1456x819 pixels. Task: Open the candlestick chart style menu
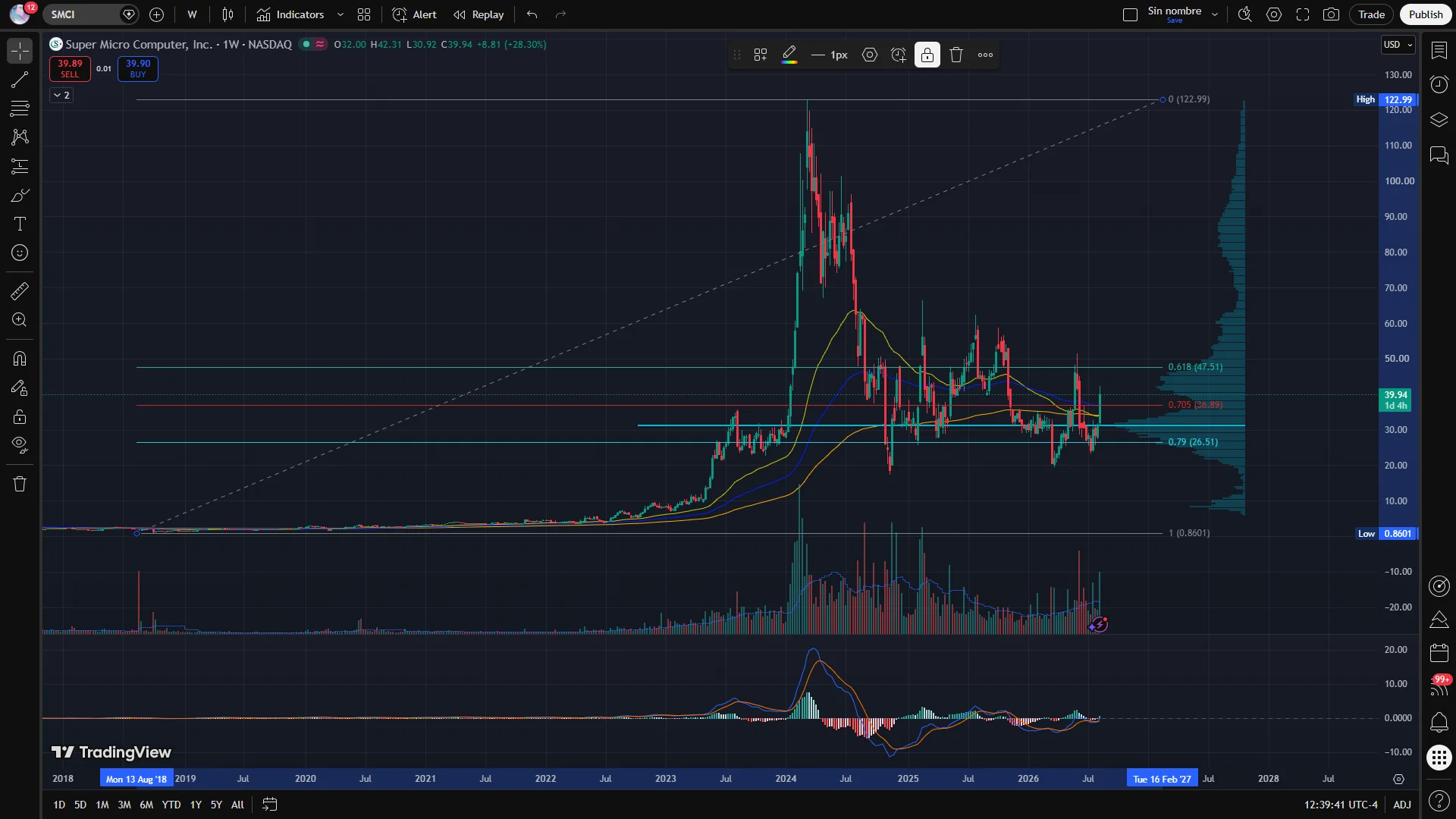(227, 14)
